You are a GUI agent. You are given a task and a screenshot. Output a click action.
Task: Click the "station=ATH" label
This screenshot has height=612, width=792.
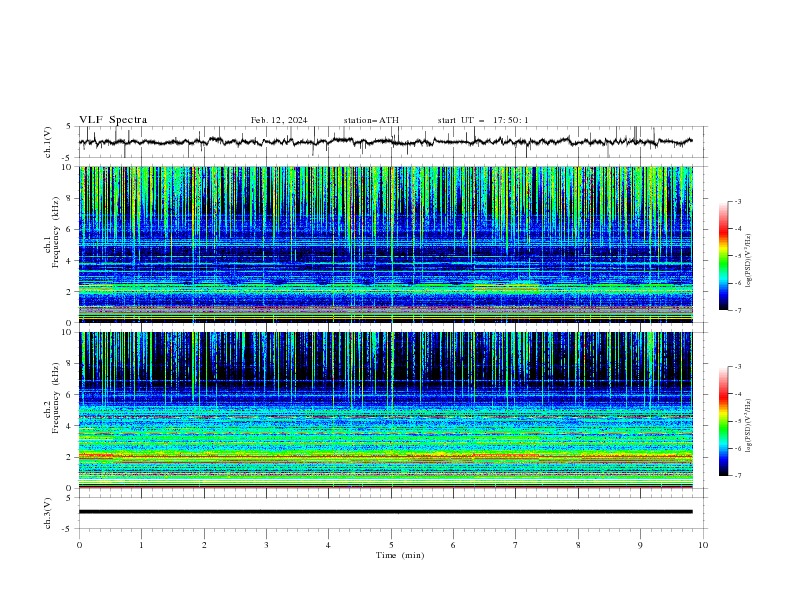371,120
